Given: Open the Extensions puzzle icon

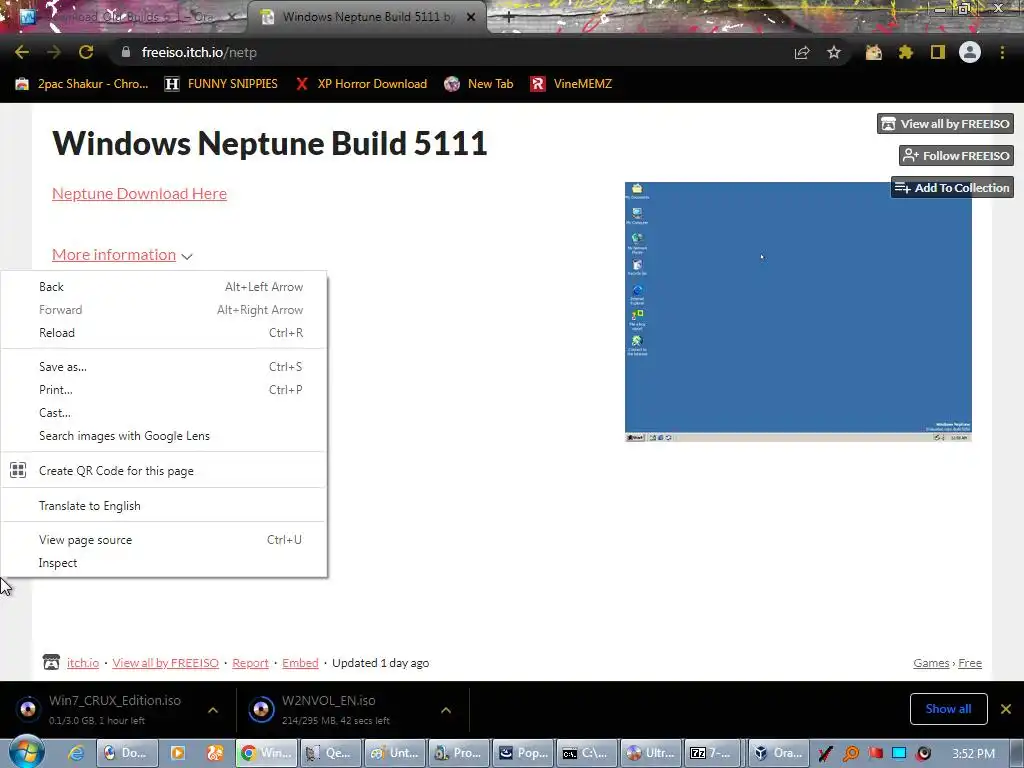Looking at the screenshot, I should point(906,52).
